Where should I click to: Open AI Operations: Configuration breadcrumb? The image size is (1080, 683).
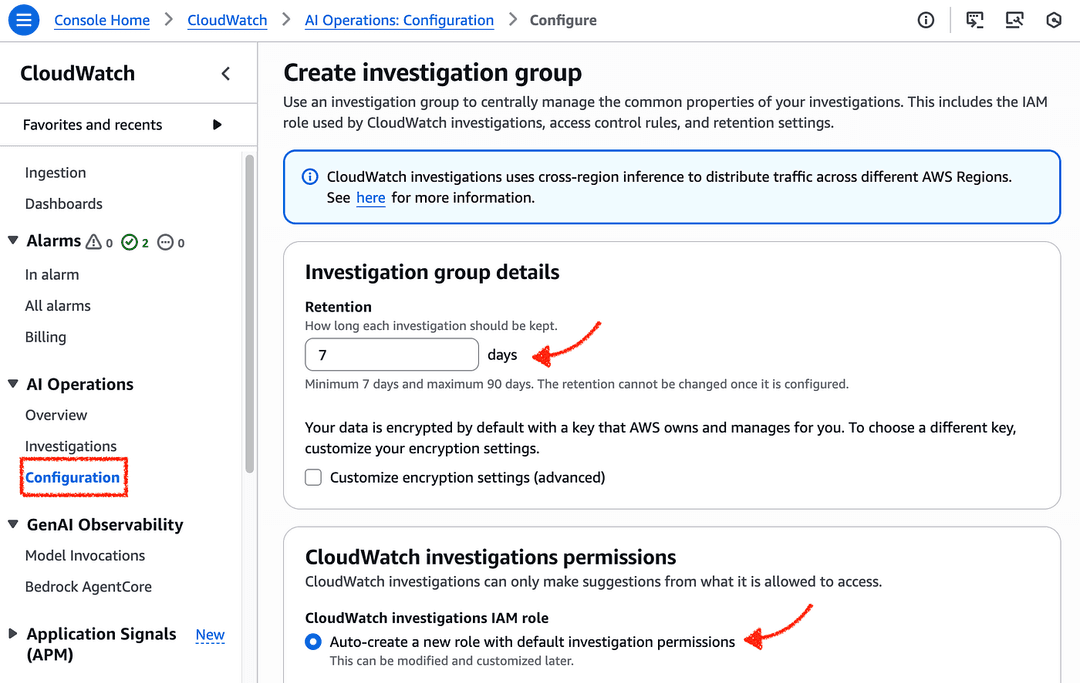tap(399, 20)
